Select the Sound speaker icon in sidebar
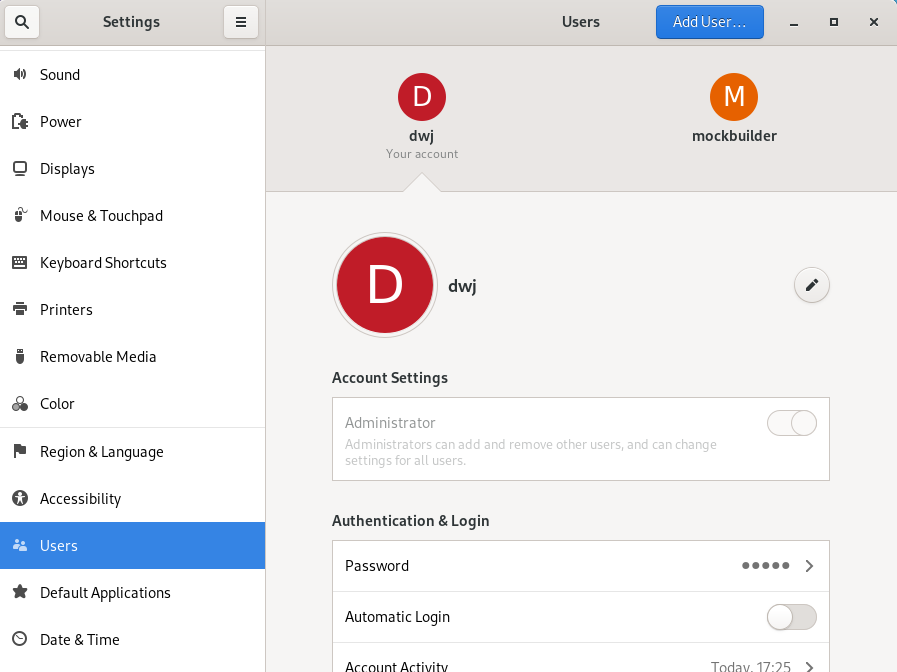The height and width of the screenshot is (672, 897). tap(20, 75)
